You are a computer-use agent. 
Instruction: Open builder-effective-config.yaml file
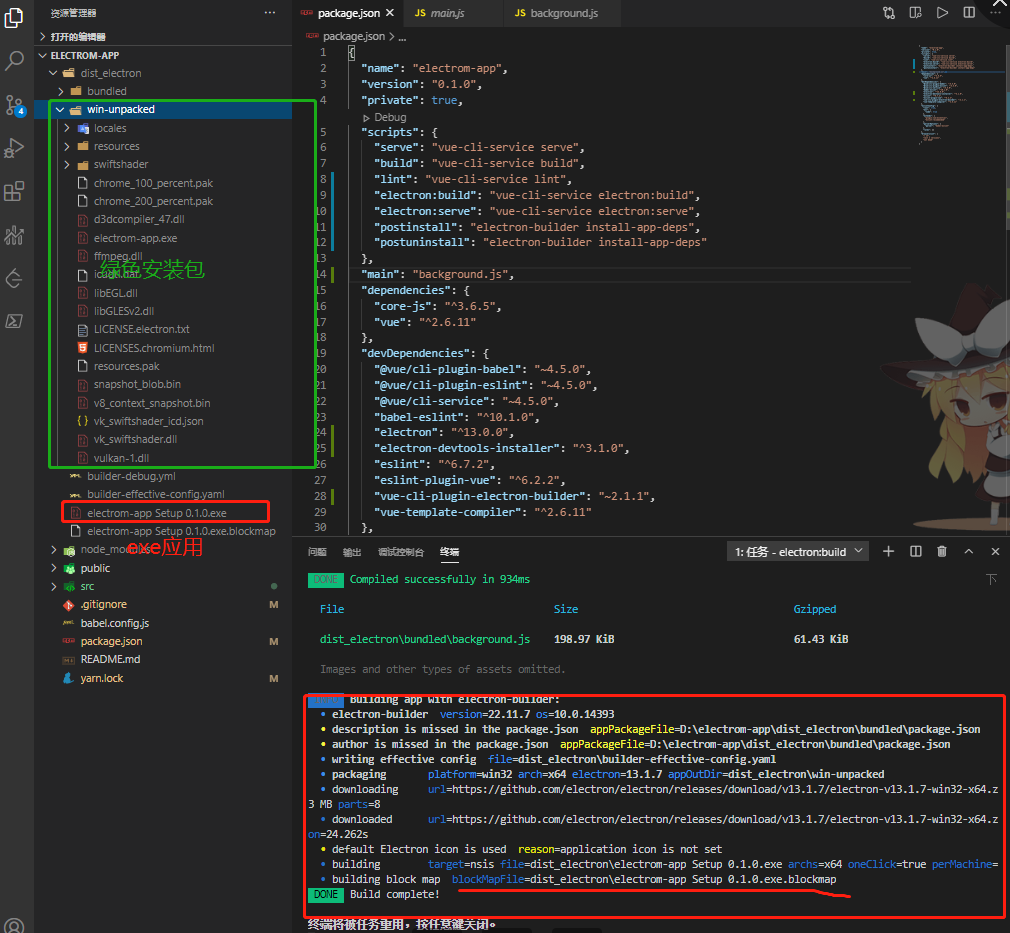pyautogui.click(x=164, y=494)
